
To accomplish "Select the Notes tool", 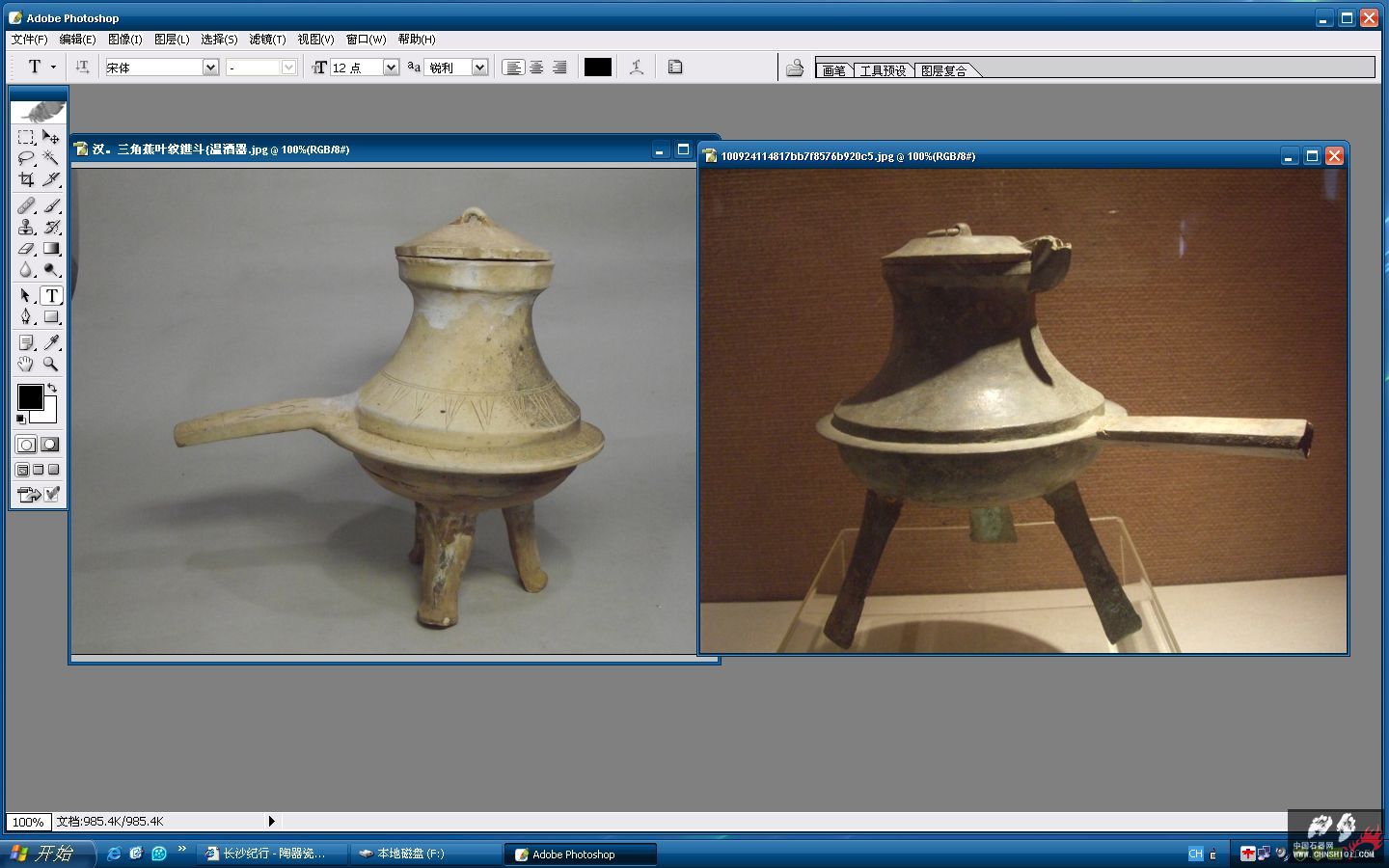I will pyautogui.click(x=26, y=342).
